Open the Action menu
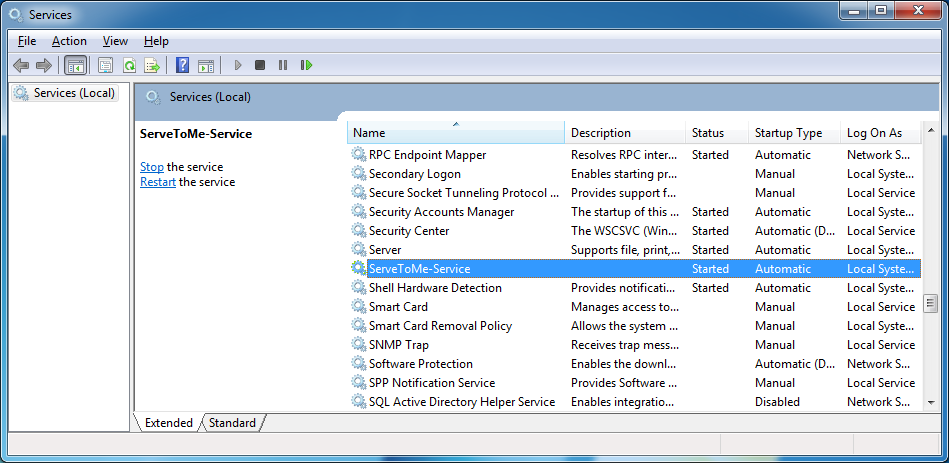The height and width of the screenshot is (463, 949). click(x=69, y=41)
